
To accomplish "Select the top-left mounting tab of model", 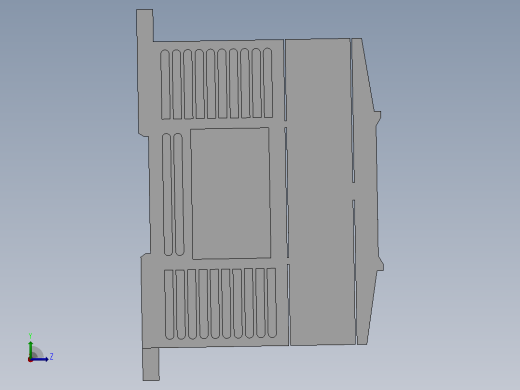I will [145, 25].
